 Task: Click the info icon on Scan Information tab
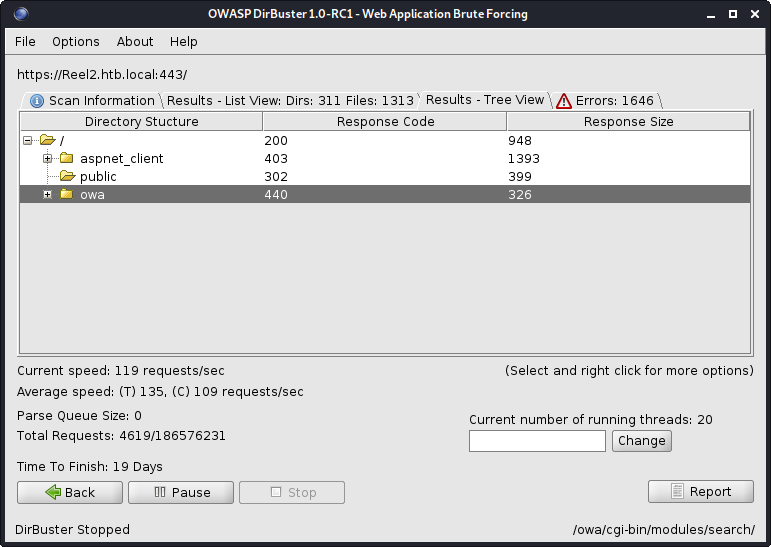(37, 100)
